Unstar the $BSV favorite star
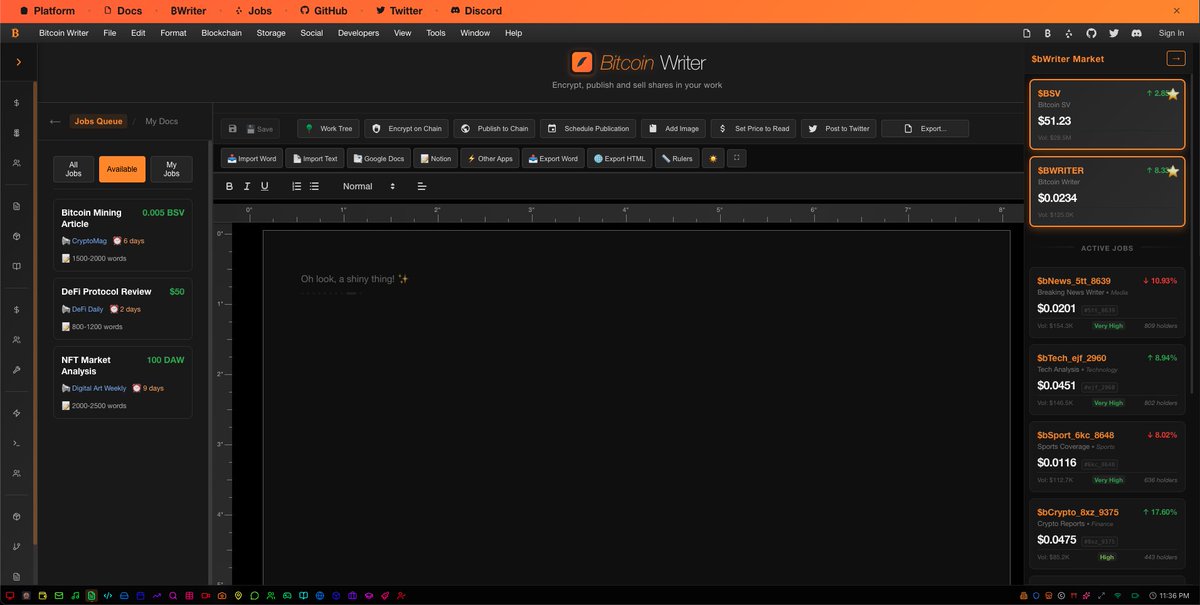The width and height of the screenshot is (1200, 605). click(1173, 94)
